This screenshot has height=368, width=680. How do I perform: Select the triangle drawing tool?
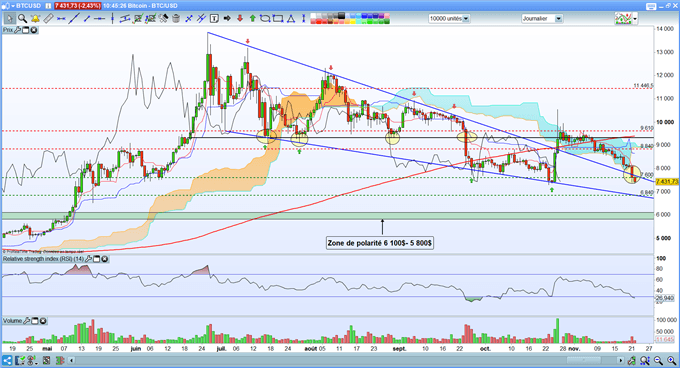pos(291,19)
